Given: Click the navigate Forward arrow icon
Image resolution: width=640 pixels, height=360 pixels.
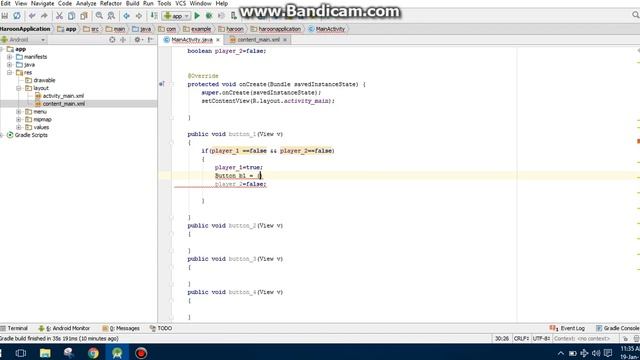Looking at the screenshot, I should (x=139, y=16).
